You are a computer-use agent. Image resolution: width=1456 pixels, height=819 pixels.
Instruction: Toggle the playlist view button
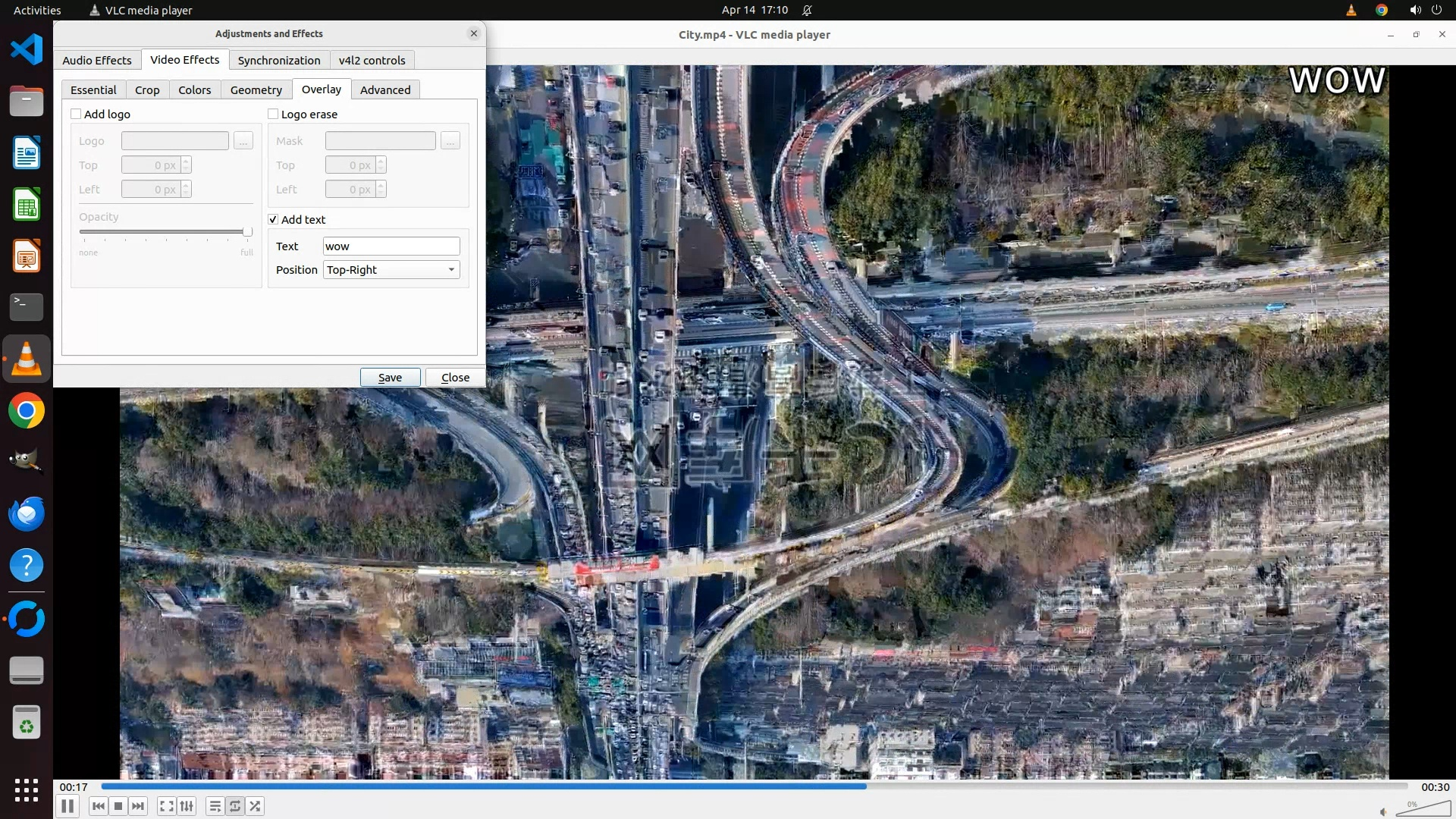click(215, 806)
